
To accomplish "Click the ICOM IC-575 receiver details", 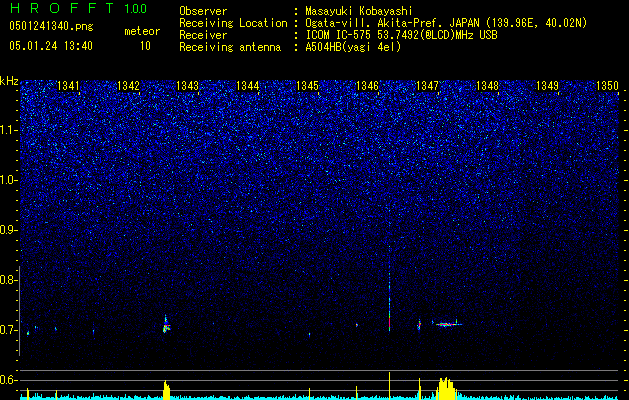I will point(401,35).
